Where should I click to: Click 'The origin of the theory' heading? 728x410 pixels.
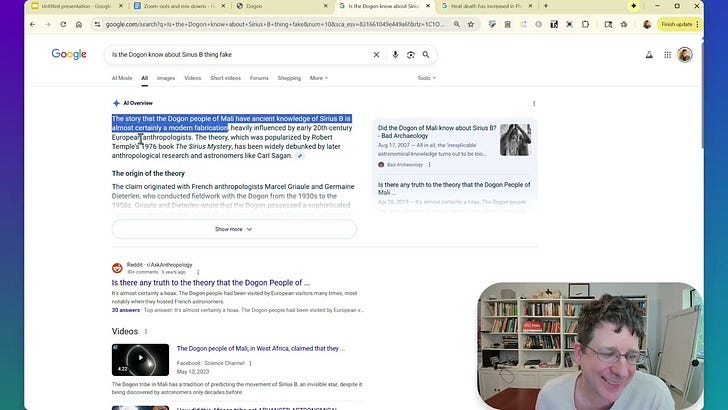148,174
